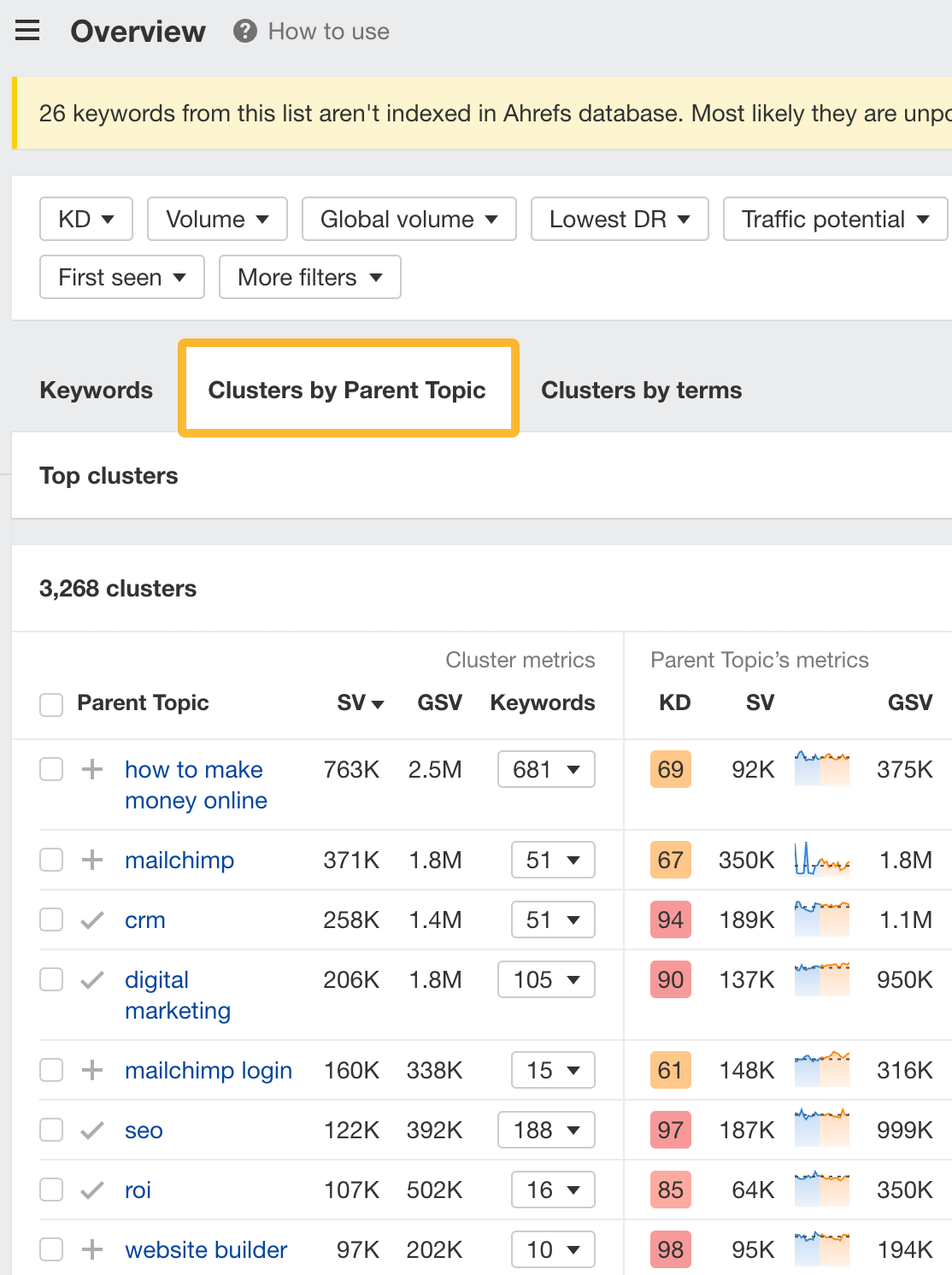This screenshot has width=952, height=1275.
Task: Click the red KD badge showing 94
Action: (670, 920)
